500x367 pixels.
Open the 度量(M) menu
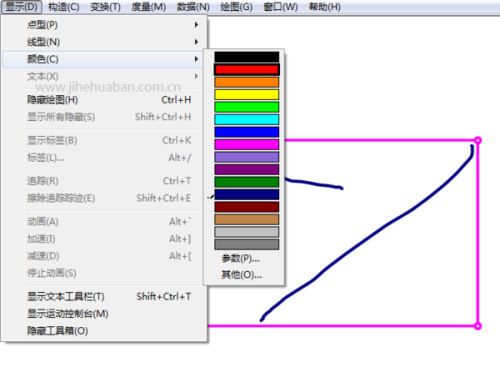[x=149, y=7]
